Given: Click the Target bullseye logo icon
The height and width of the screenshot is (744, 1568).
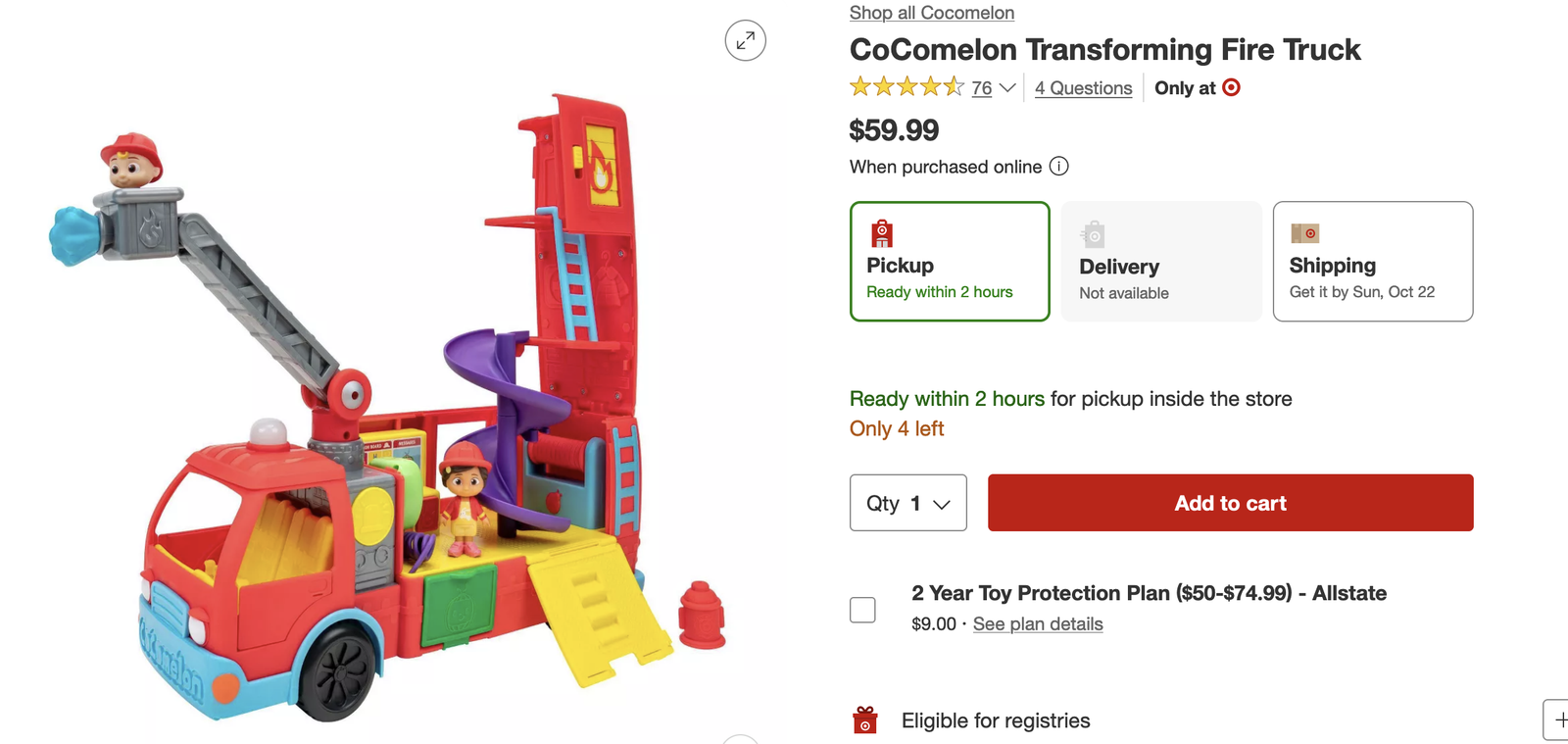Looking at the screenshot, I should click(x=1232, y=87).
